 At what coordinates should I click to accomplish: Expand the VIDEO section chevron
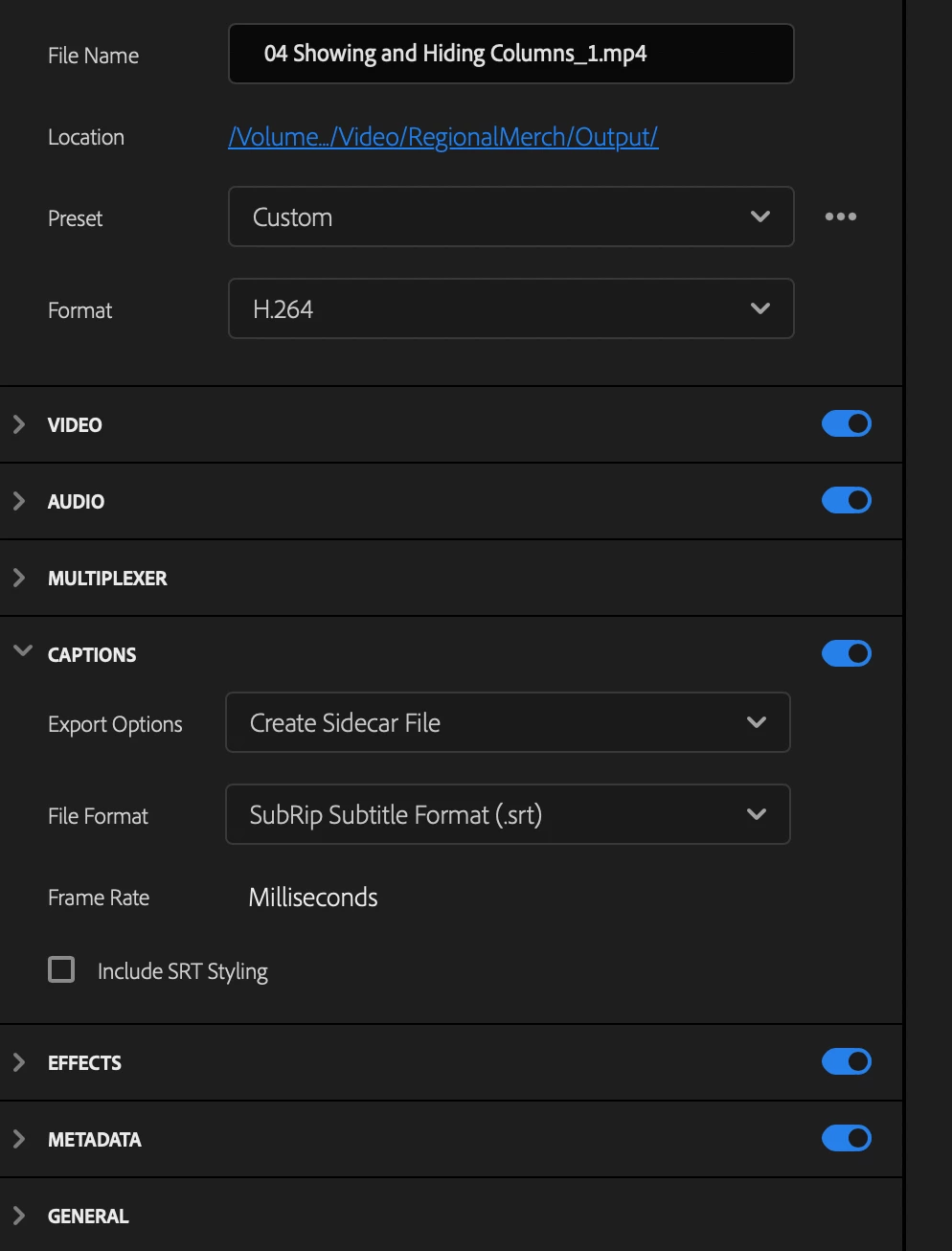[19, 424]
